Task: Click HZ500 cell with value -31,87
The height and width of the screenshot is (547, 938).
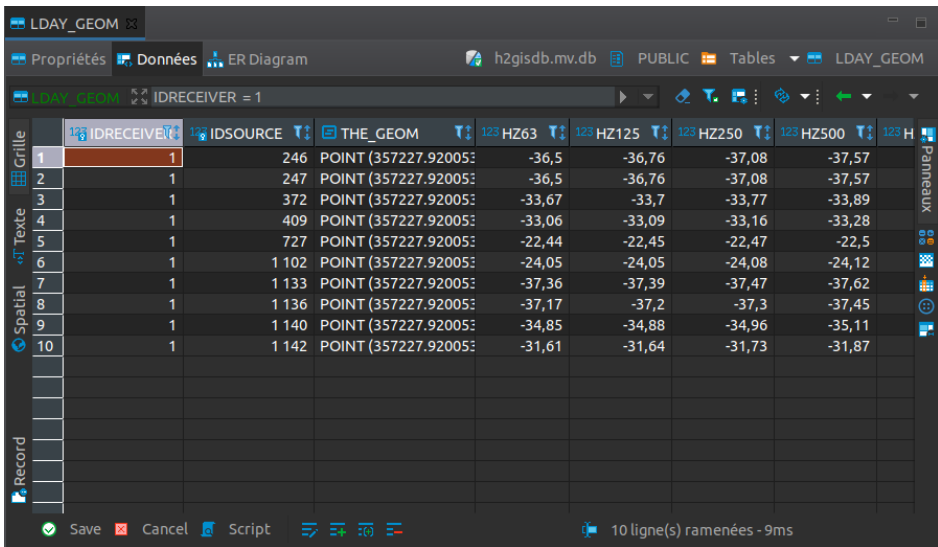Action: point(826,346)
